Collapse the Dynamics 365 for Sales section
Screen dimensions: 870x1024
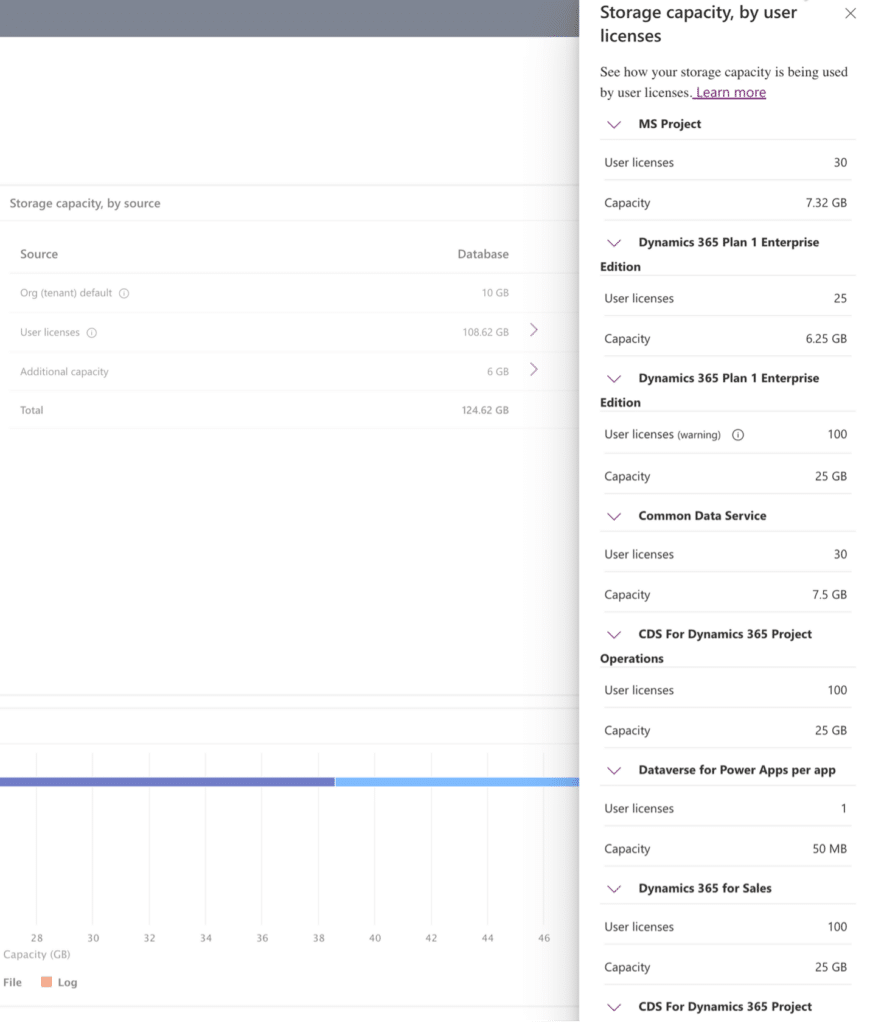pos(614,888)
